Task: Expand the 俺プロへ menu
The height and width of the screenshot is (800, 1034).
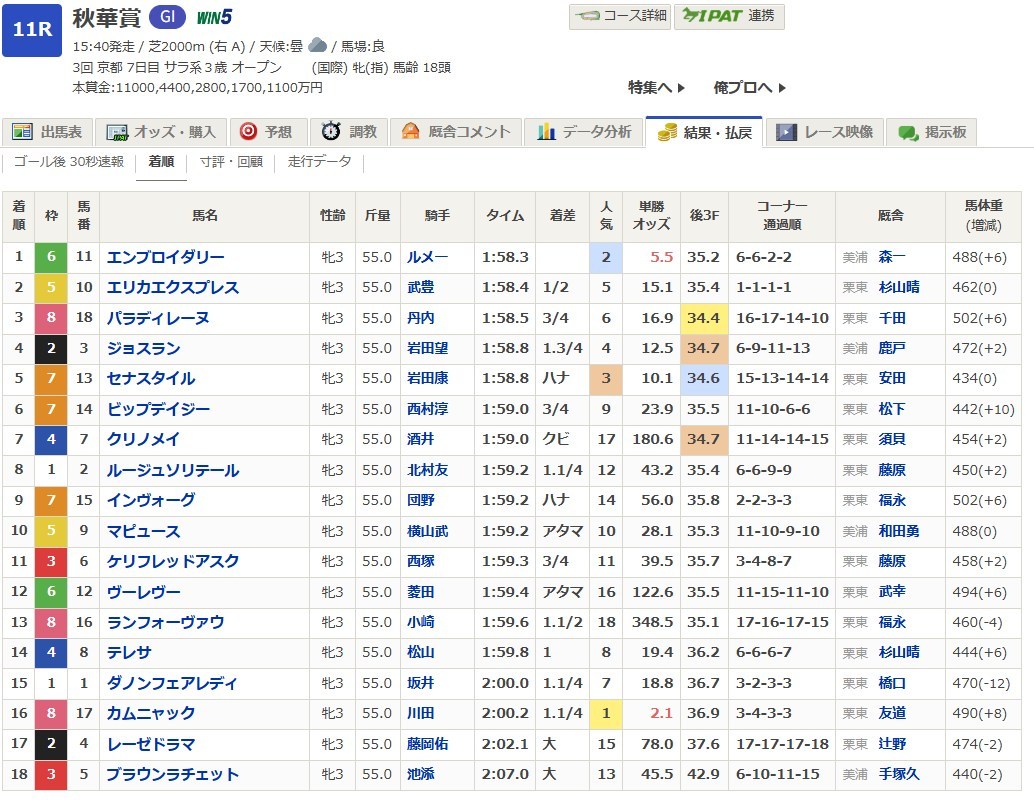Action: [750, 88]
